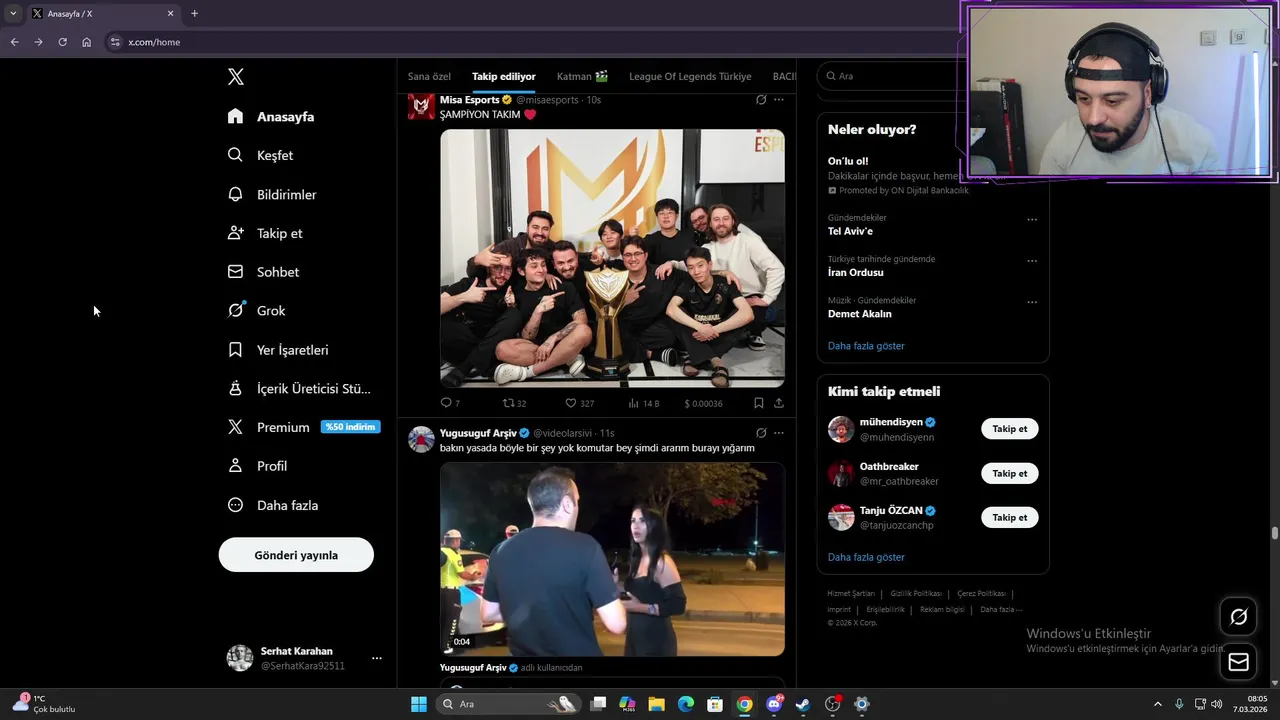Image resolution: width=1280 pixels, height=720 pixels.
Task: Open the League Of Legends Türkiye tab
Action: [x=690, y=76]
